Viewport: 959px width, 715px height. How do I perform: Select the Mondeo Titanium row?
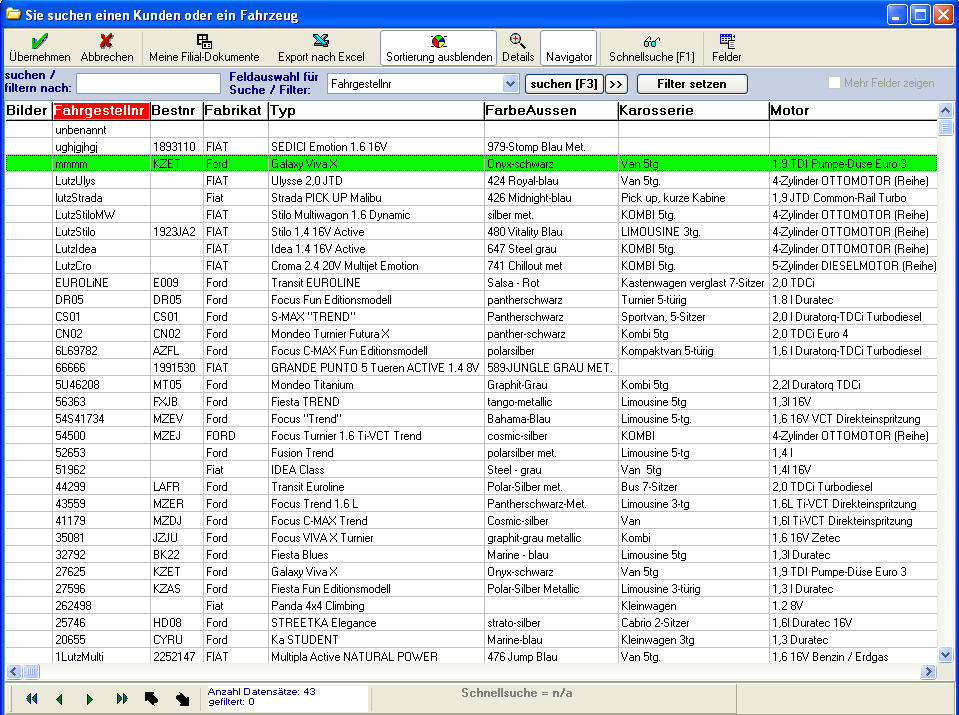point(471,385)
